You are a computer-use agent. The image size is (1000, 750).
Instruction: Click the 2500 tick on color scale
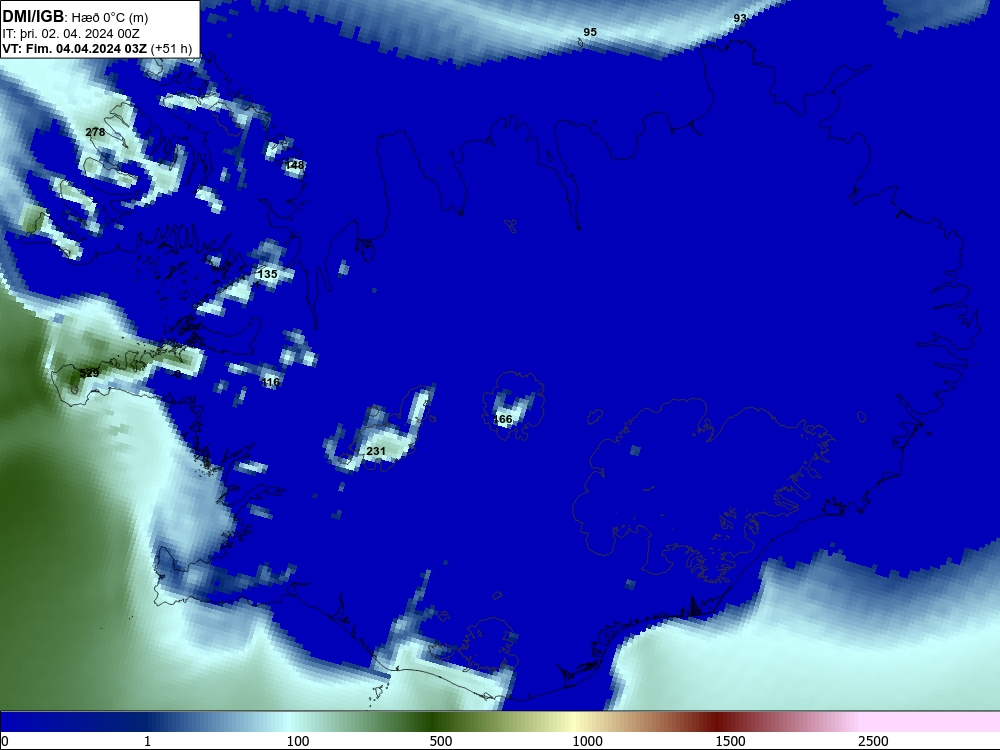click(872, 741)
